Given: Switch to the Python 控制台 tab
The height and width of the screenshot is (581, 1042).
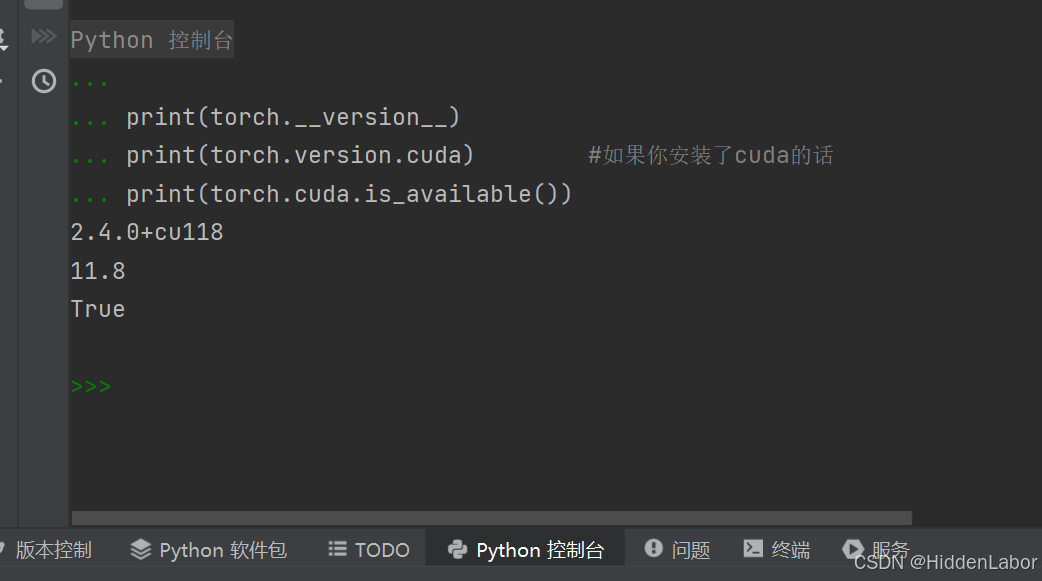Looking at the screenshot, I should coord(525,549).
